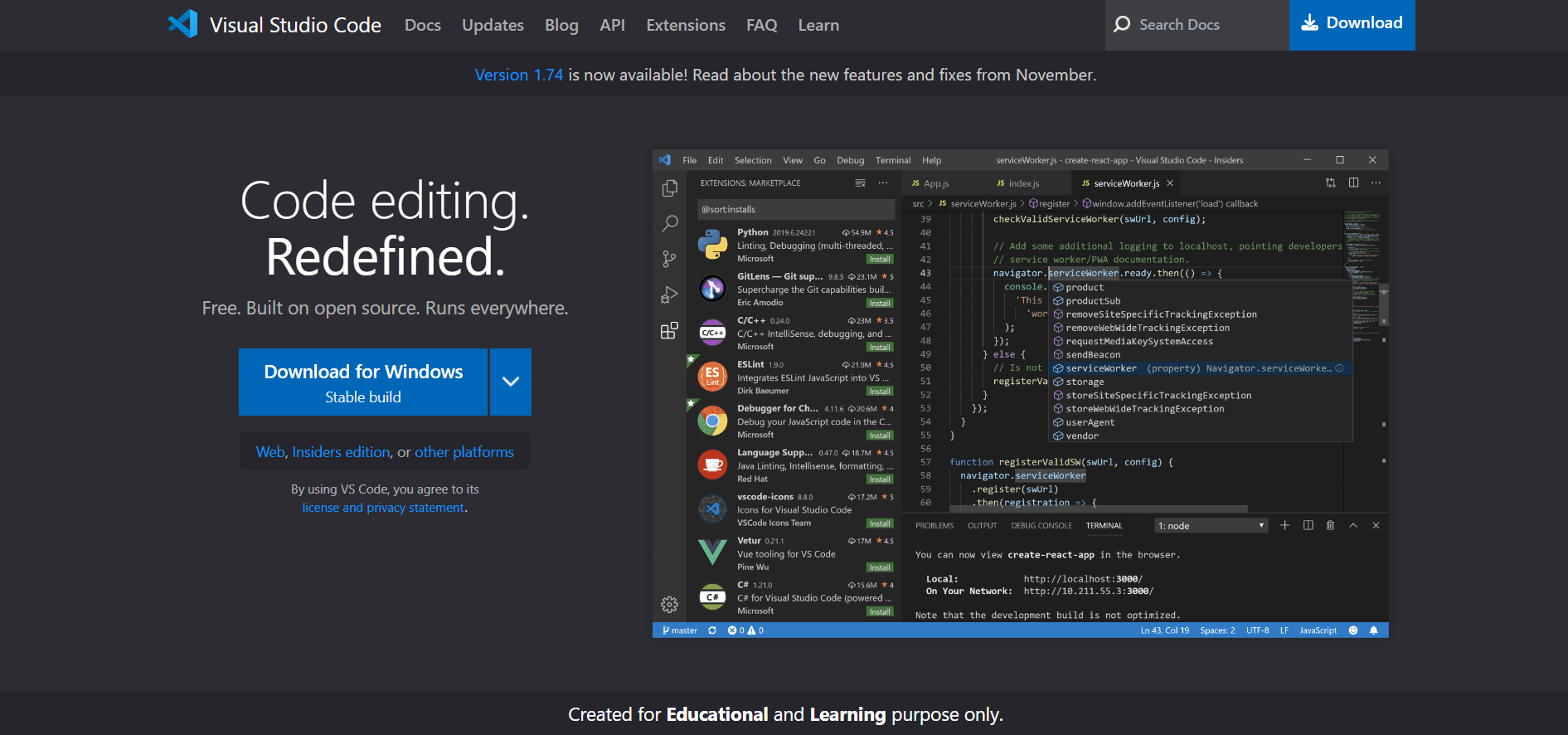
Task: Click the open changes icon above the editor
Action: pyautogui.click(x=1331, y=183)
